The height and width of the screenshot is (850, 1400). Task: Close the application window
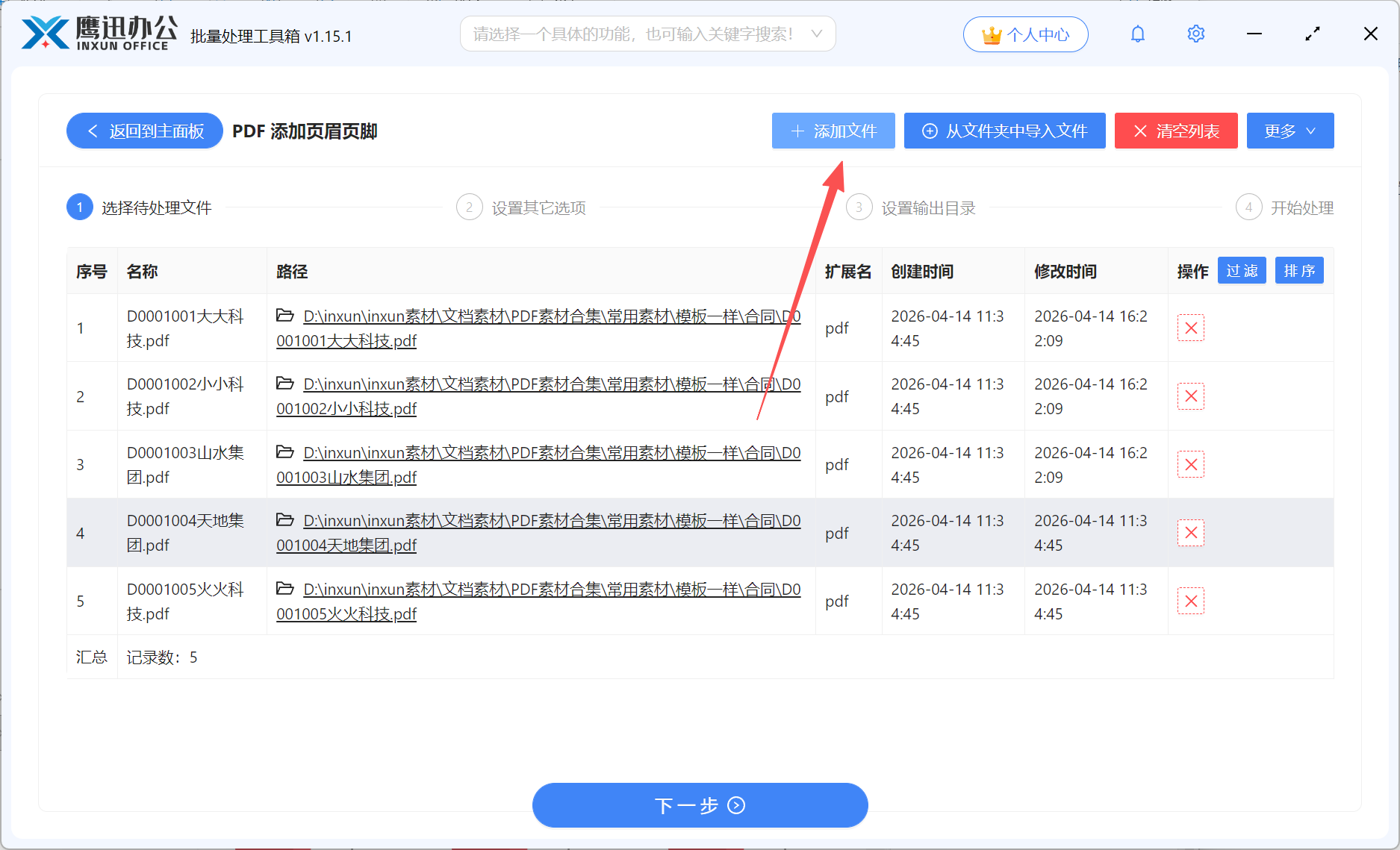pyautogui.click(x=1371, y=34)
